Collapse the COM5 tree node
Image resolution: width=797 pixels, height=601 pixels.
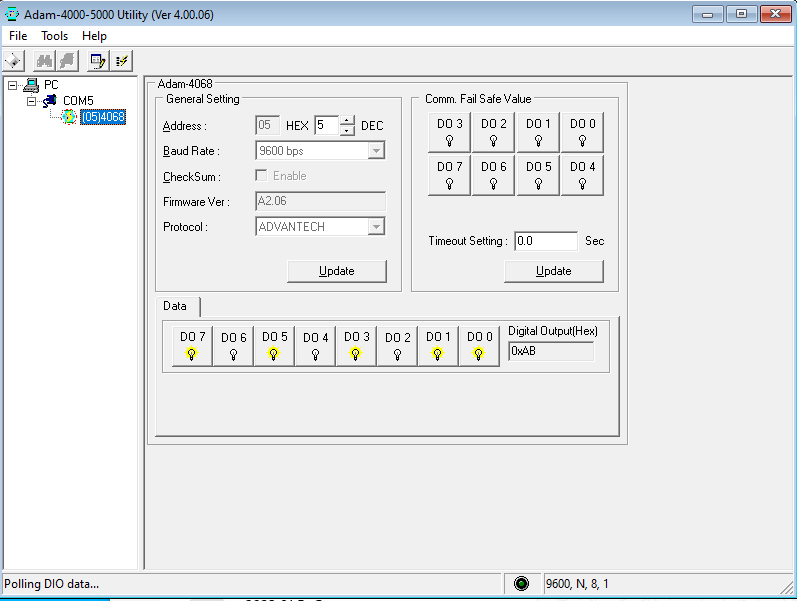[32, 101]
